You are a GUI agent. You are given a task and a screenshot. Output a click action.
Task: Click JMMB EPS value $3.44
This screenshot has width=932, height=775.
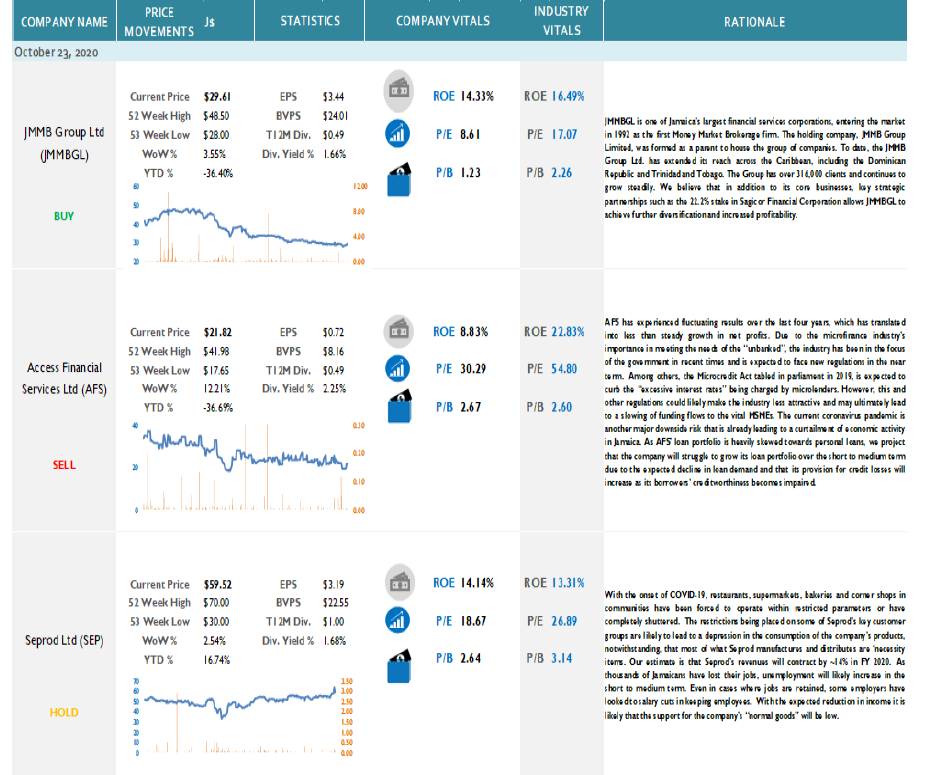[333, 96]
